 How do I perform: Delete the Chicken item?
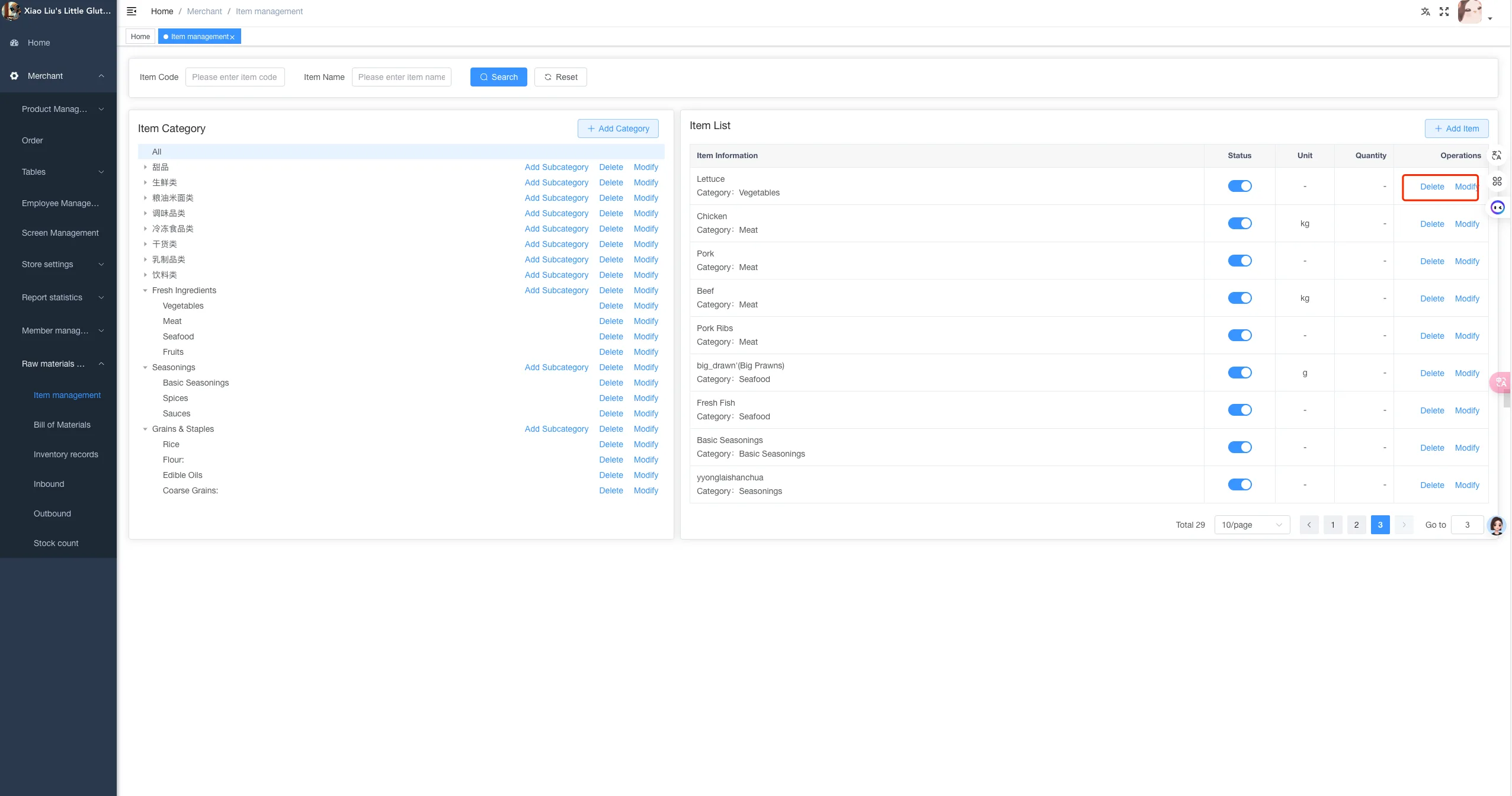(1432, 224)
